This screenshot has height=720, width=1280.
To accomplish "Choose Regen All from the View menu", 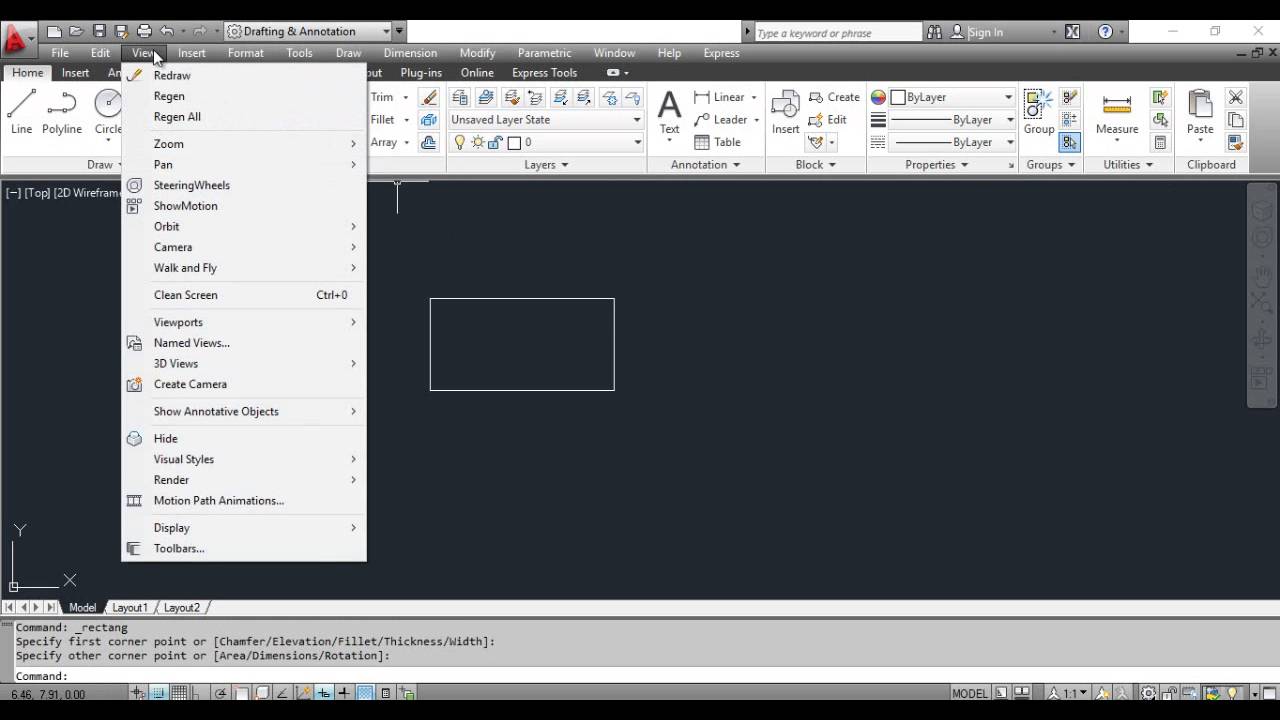I will 244,117.
